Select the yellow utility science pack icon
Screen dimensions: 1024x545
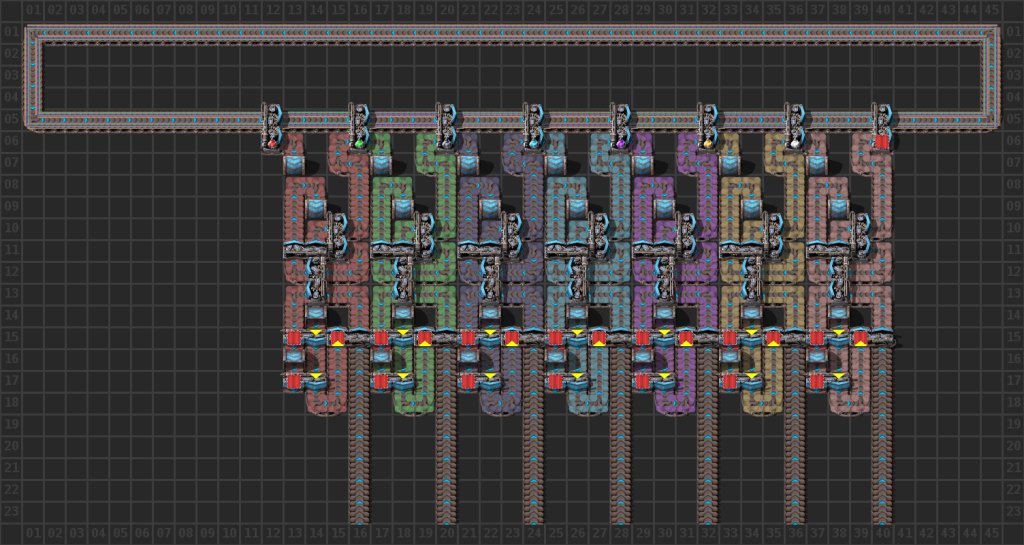[x=708, y=144]
